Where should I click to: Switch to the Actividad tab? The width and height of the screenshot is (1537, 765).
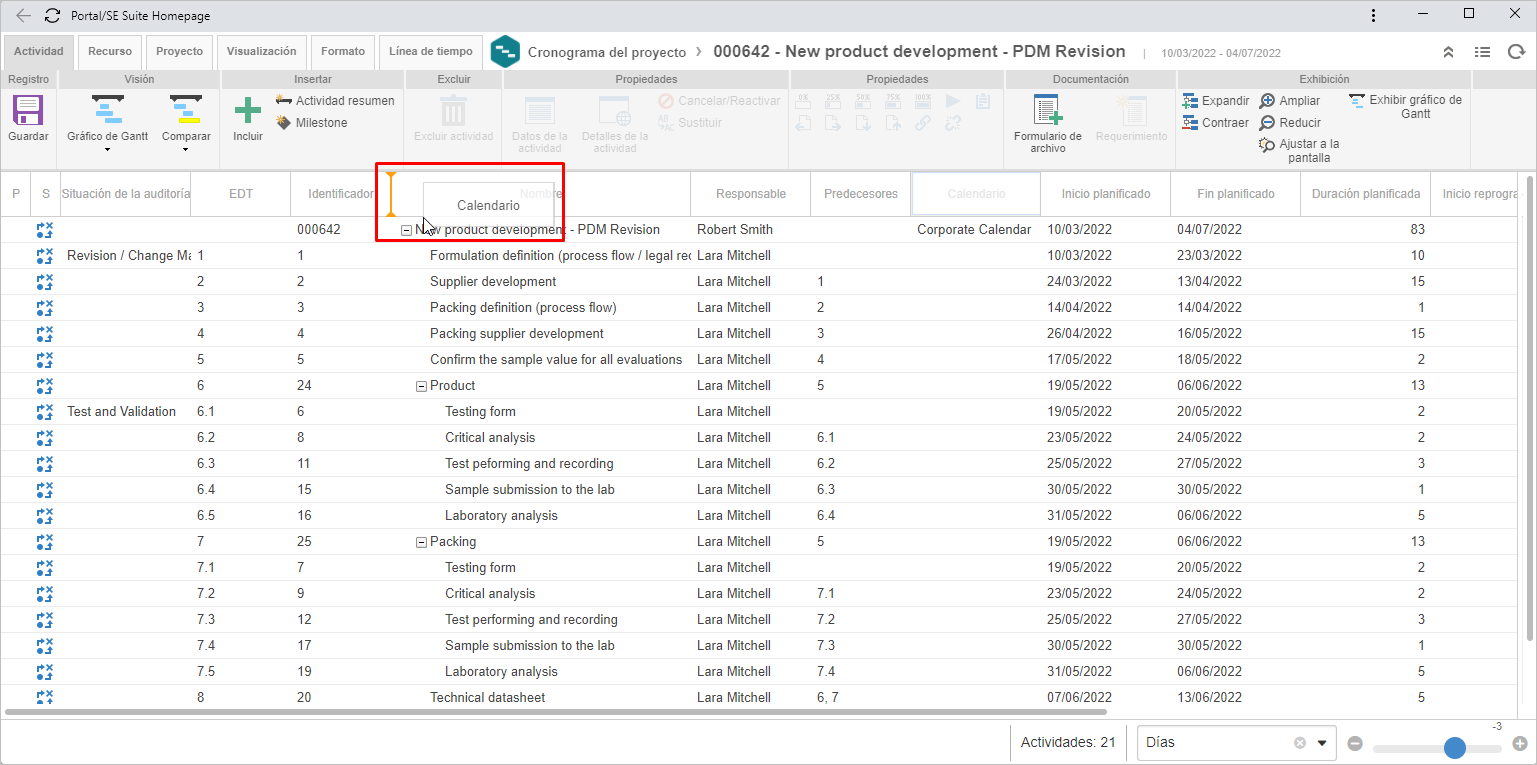pos(39,51)
